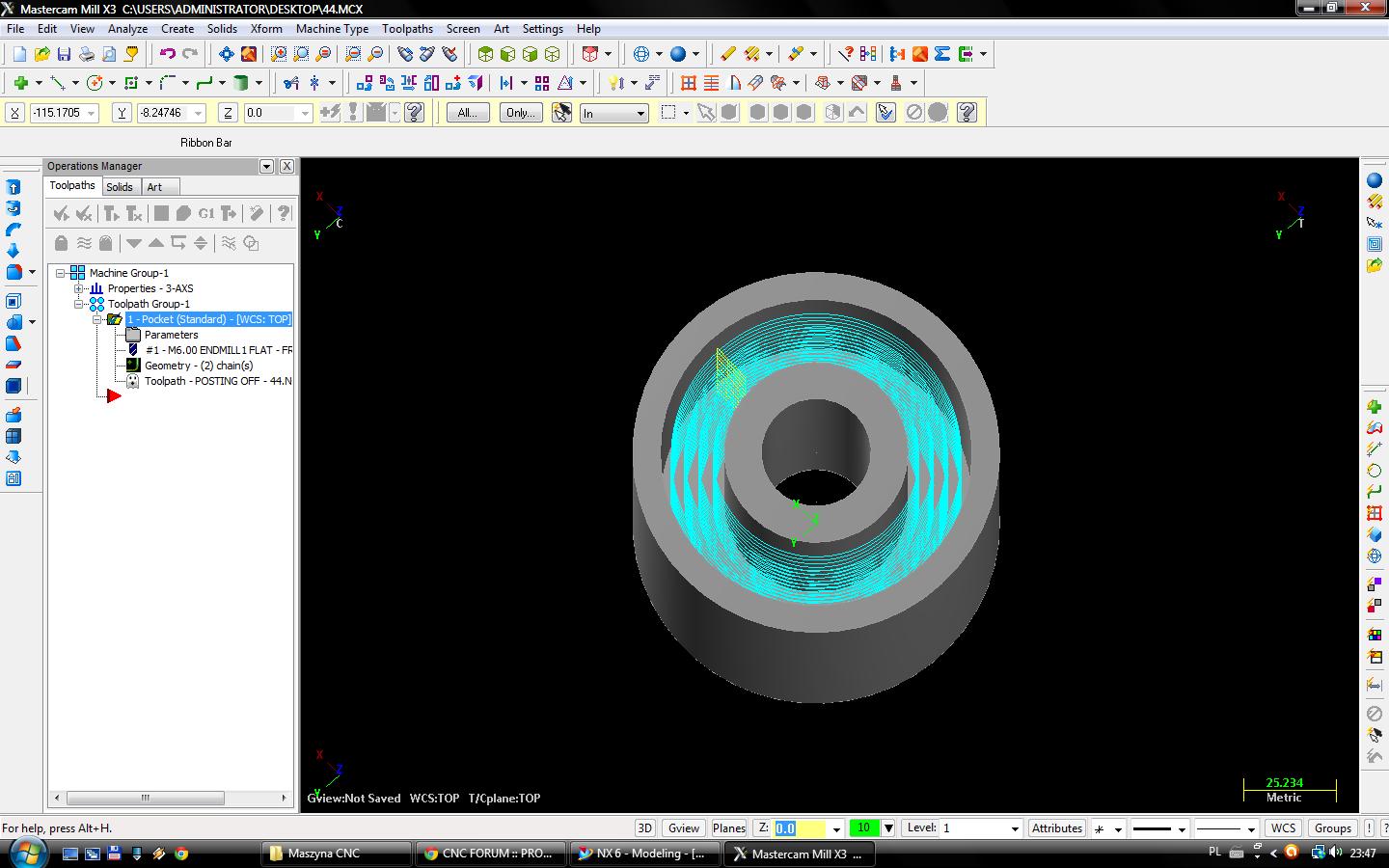Switch to the Solids tab

[x=120, y=187]
